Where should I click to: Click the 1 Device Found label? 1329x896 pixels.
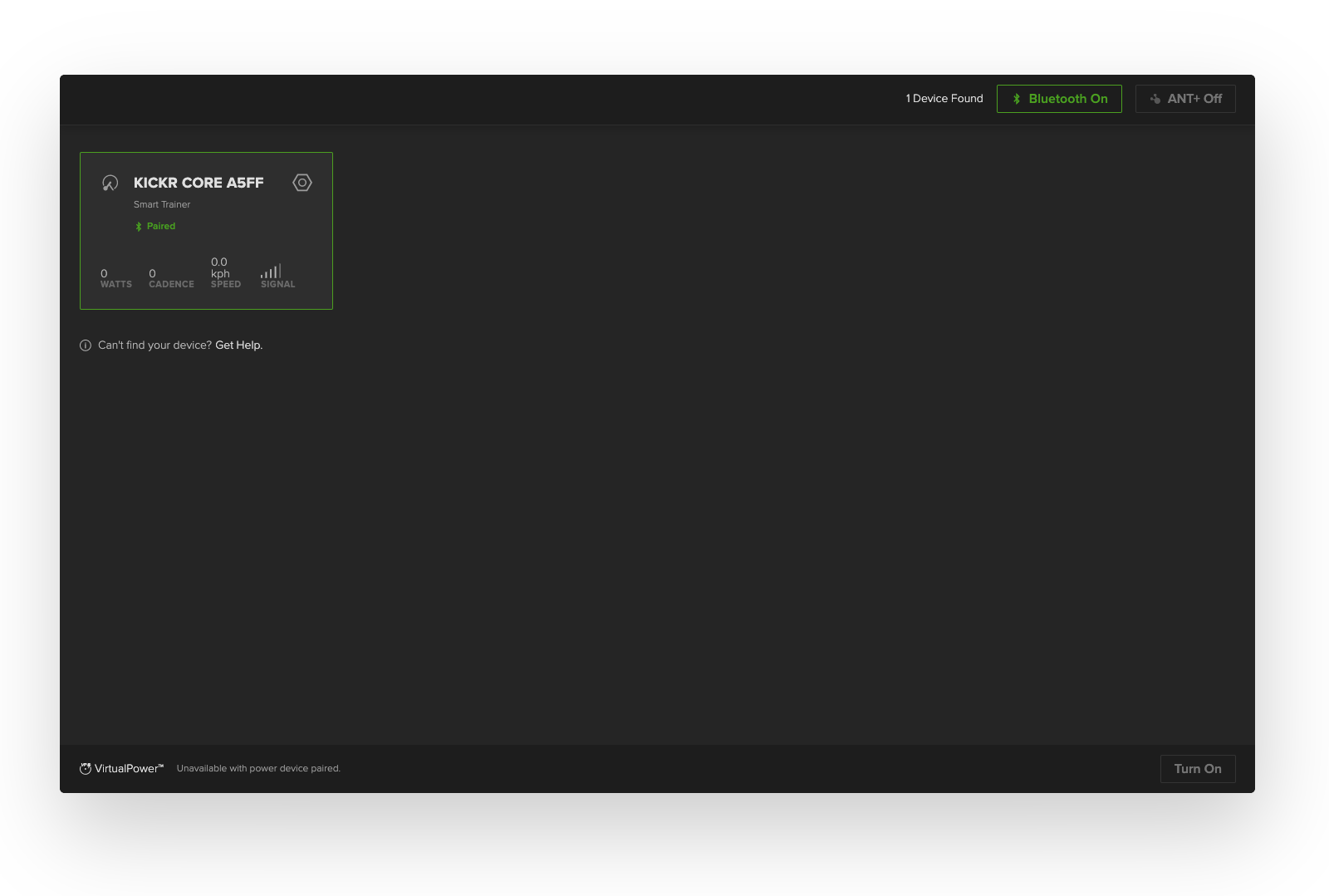[x=944, y=99]
